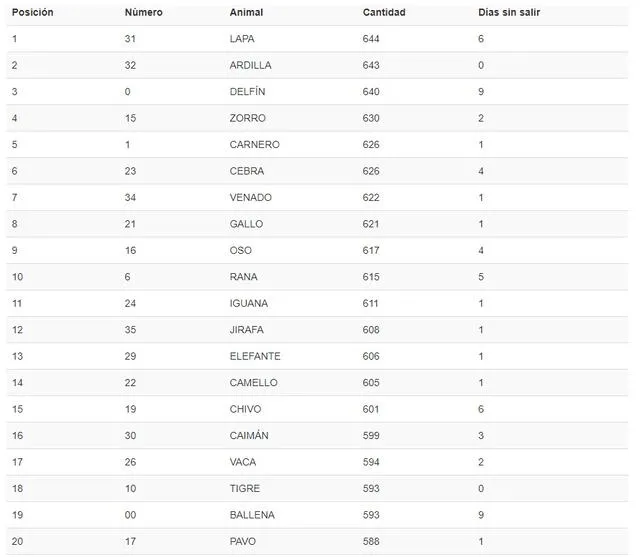640x557 pixels.
Task: Click the ZORRO animal entry
Action: 247,118
